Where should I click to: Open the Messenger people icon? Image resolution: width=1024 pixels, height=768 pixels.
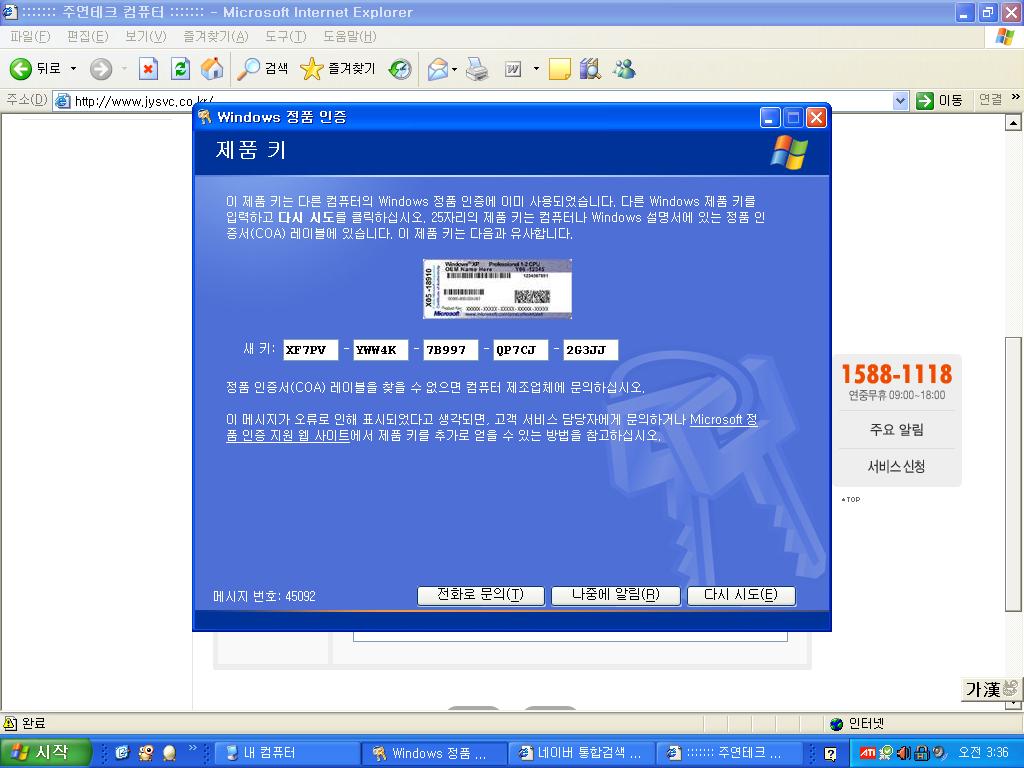tap(624, 69)
